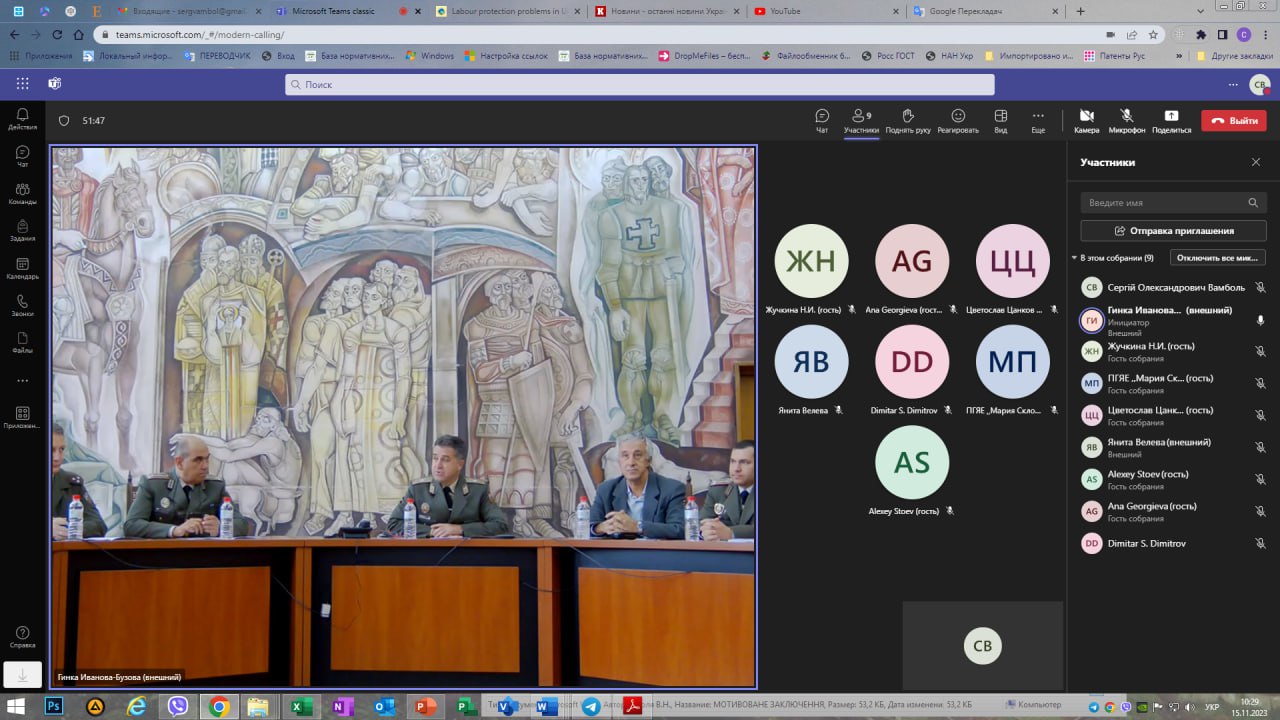
Task: Click the ЯВ avatar tile of Янита Велева
Action: coord(811,361)
